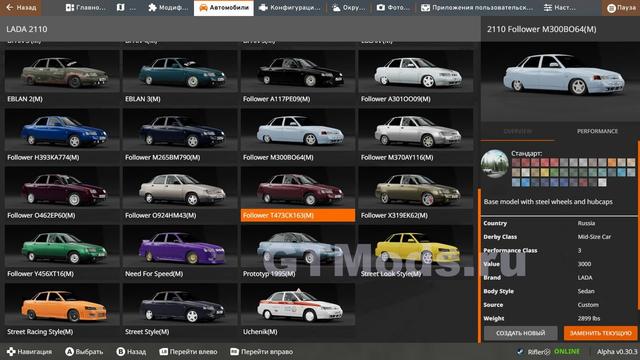Screen dimensions: 640x360
Task: Click the Заменить текущую button
Action: click(600, 333)
